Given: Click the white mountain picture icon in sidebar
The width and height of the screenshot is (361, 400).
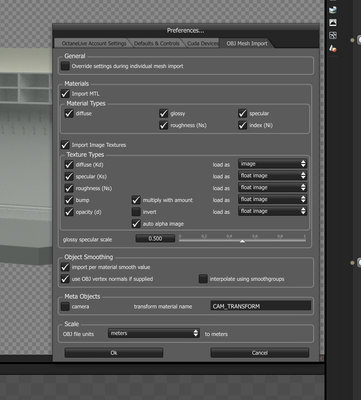Looking at the screenshot, I should (x=333, y=23).
